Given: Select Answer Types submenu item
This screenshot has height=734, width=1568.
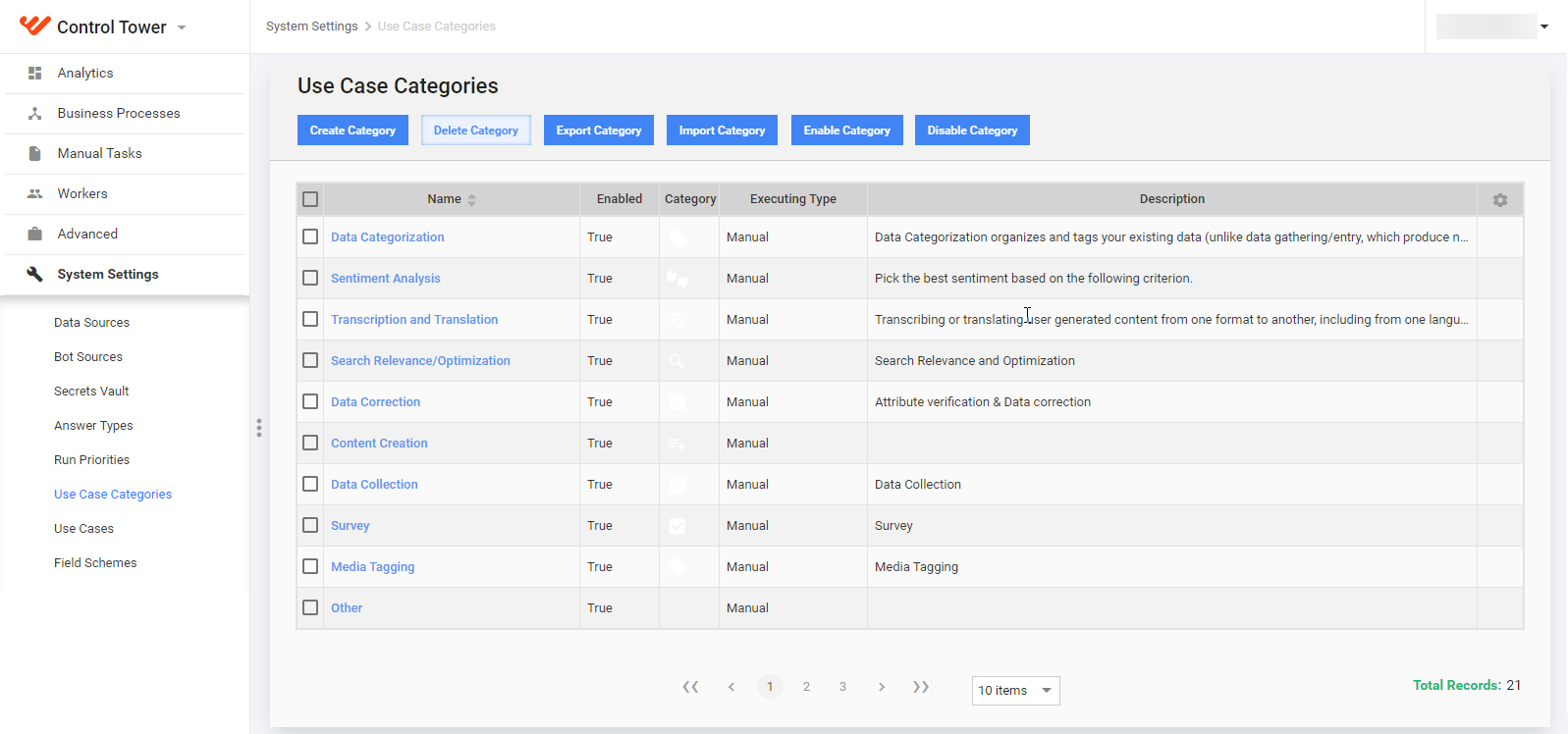Looking at the screenshot, I should tap(93, 426).
